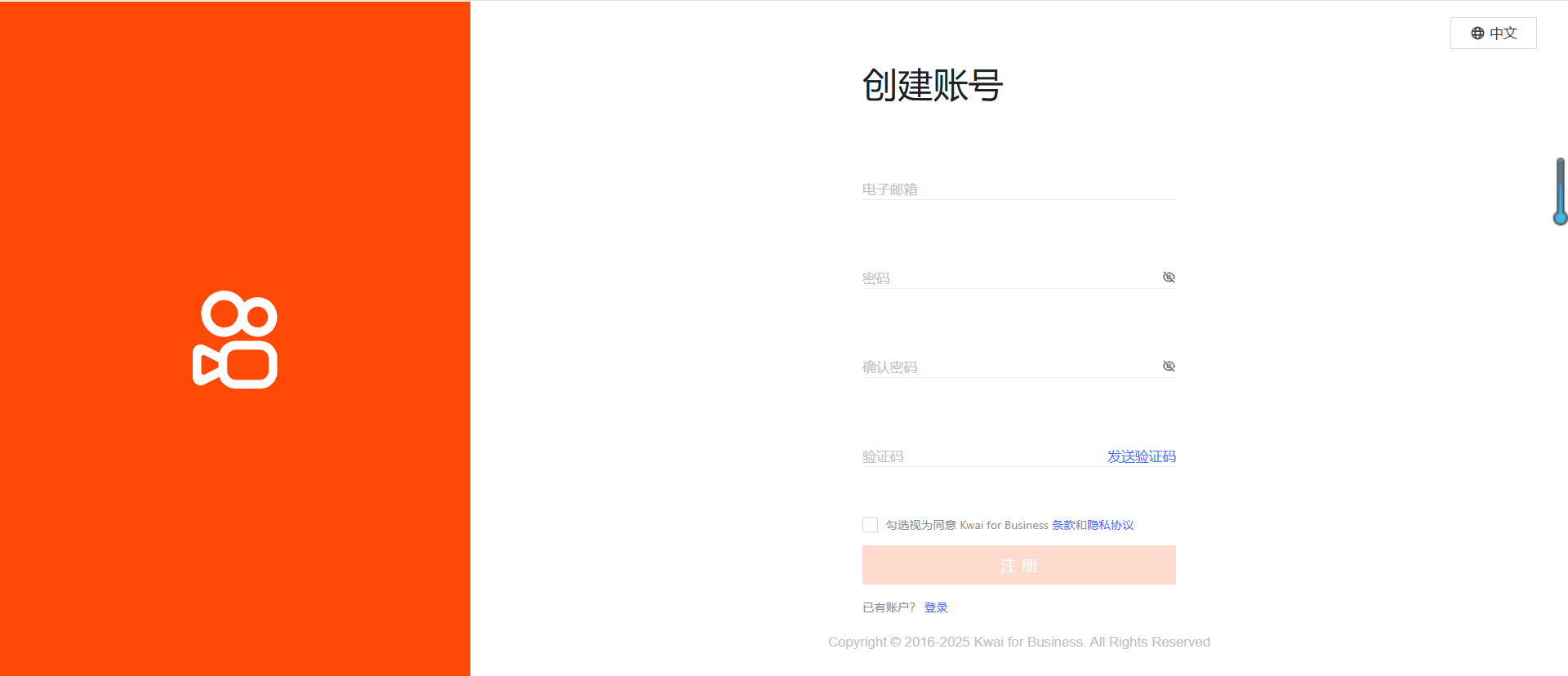Open the 中文 language dropdown
Screen dimensions: 1568x676
pos(1494,33)
